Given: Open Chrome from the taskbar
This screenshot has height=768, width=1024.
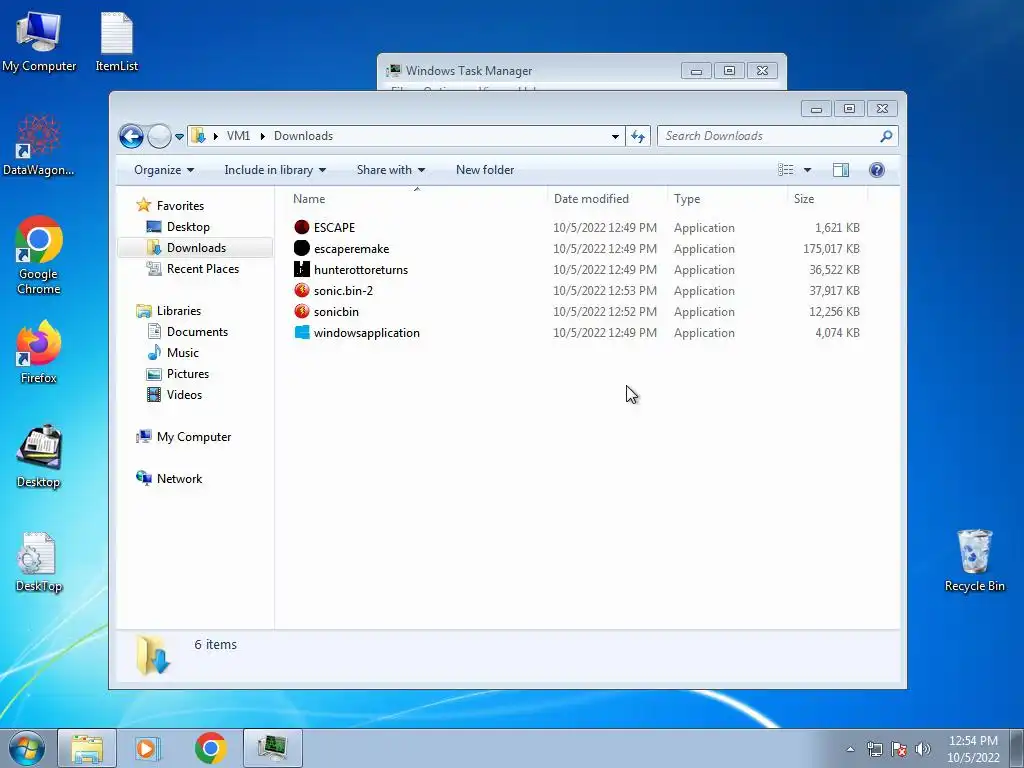Looking at the screenshot, I should 210,748.
